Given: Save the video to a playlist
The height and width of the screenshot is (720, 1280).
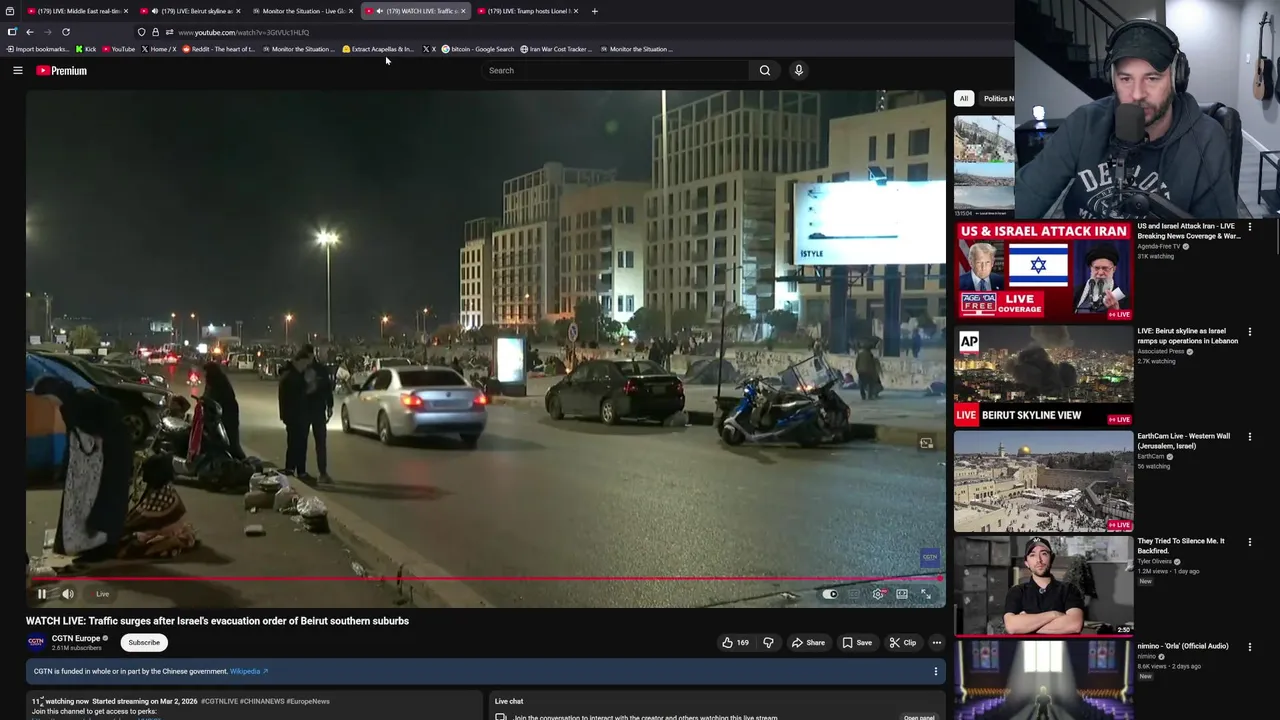Looking at the screenshot, I should point(857,643).
